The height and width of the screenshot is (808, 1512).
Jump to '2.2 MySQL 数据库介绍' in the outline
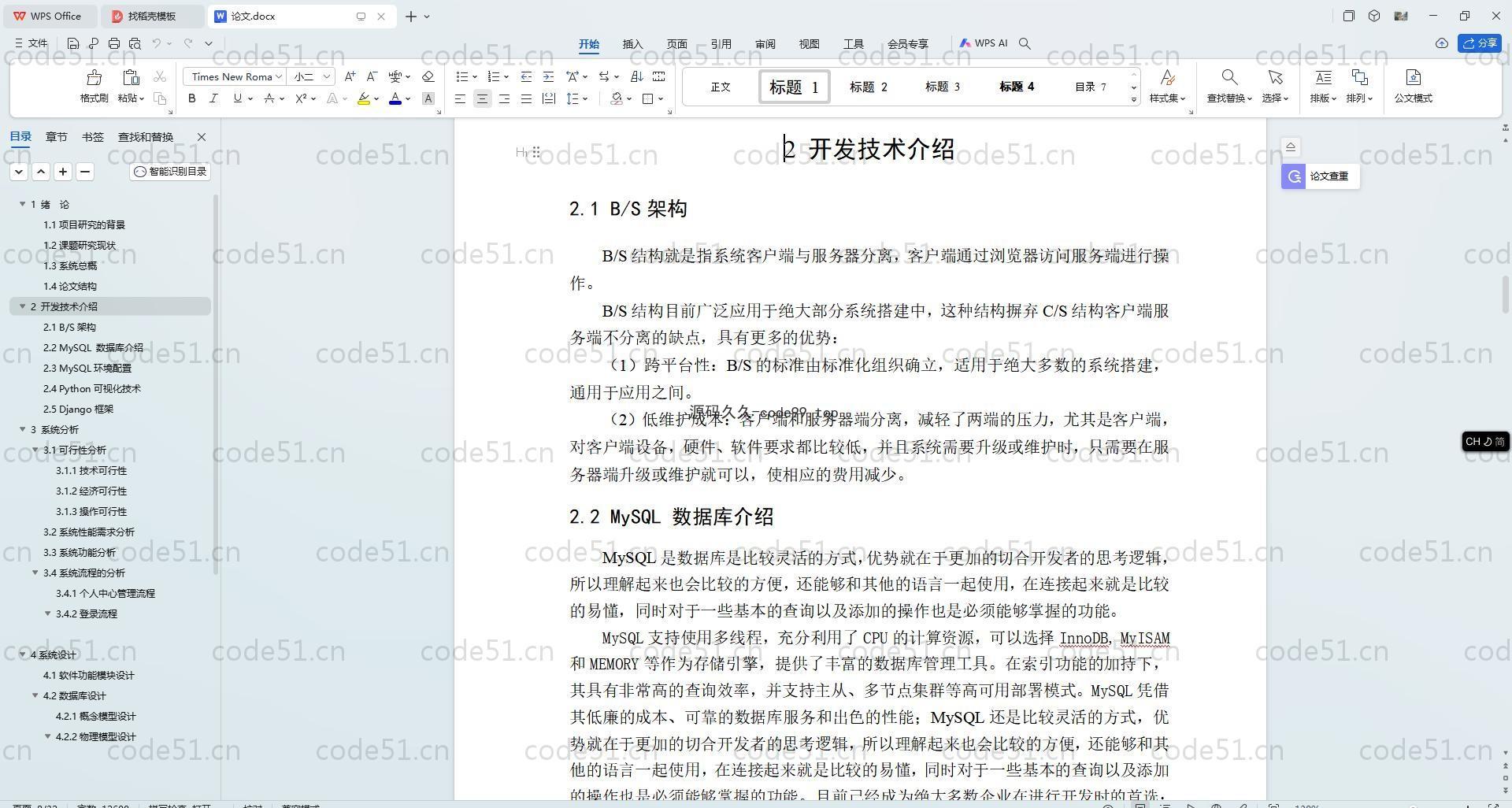click(93, 347)
